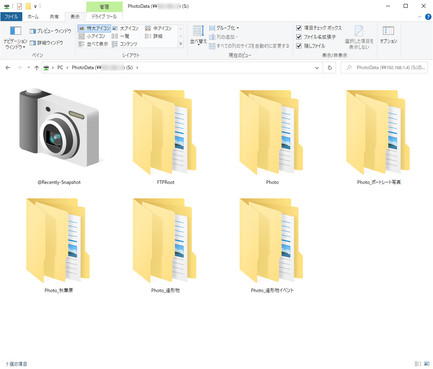This screenshot has width=433, height=369.
Task: Switch to Home (ホーム) tab
Action: click(33, 17)
